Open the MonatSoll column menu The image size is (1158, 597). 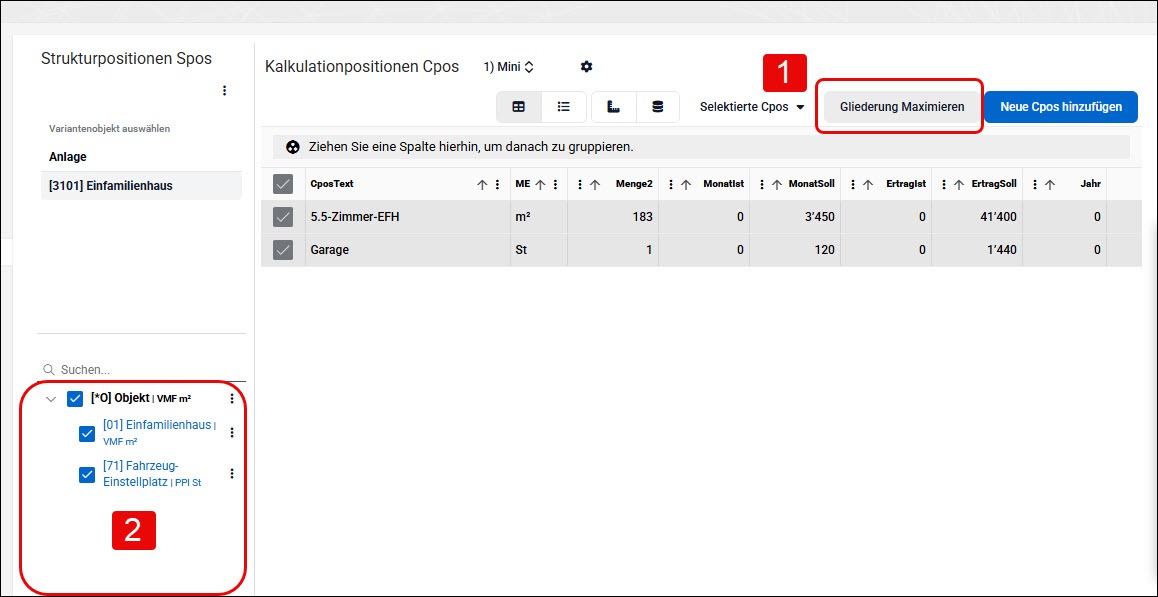point(761,185)
